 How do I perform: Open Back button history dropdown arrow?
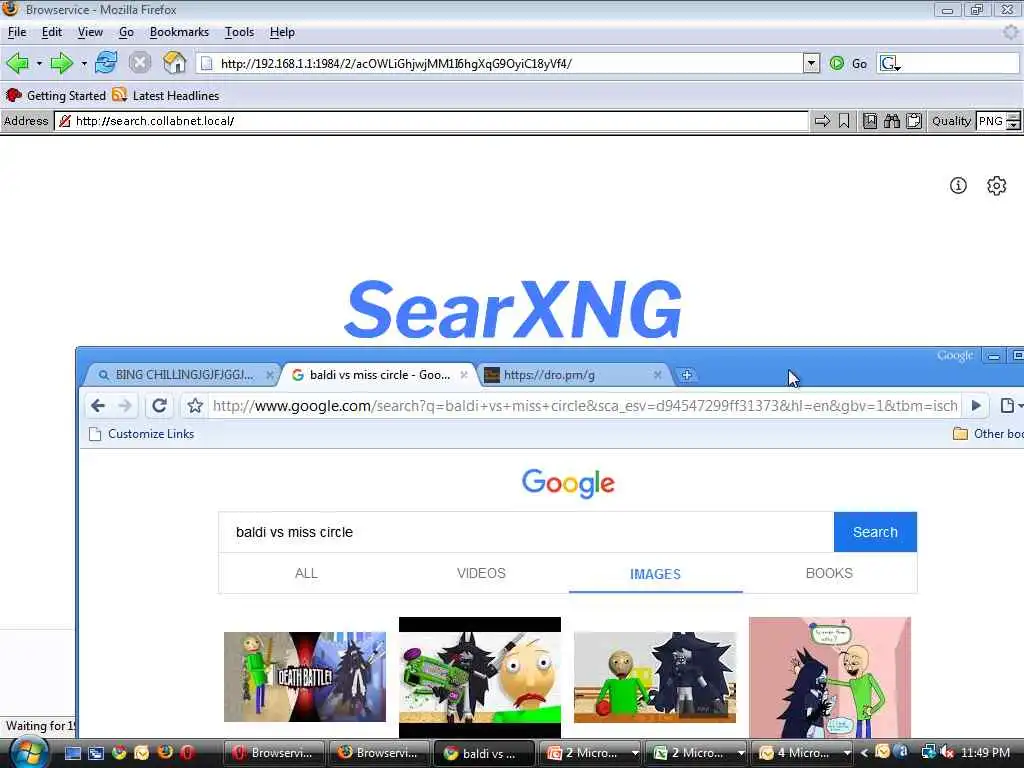tap(39, 63)
